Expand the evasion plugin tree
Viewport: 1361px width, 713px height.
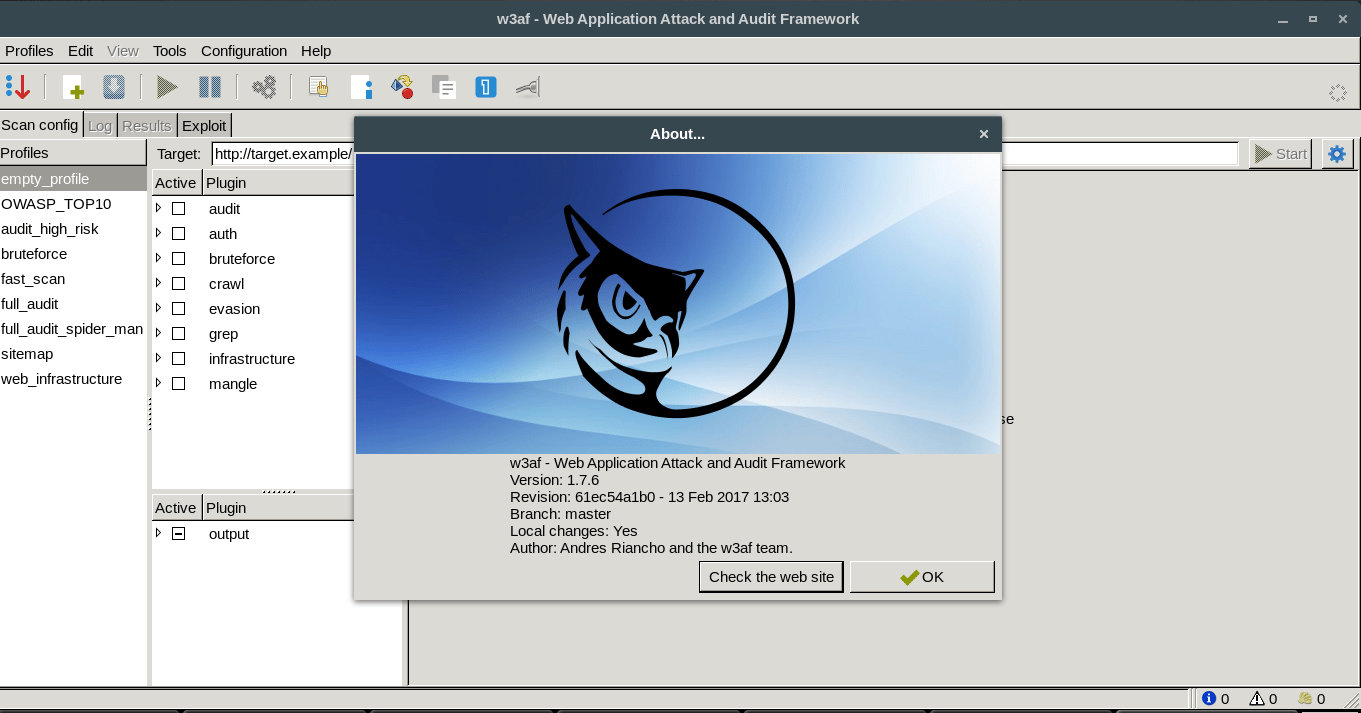(x=158, y=308)
